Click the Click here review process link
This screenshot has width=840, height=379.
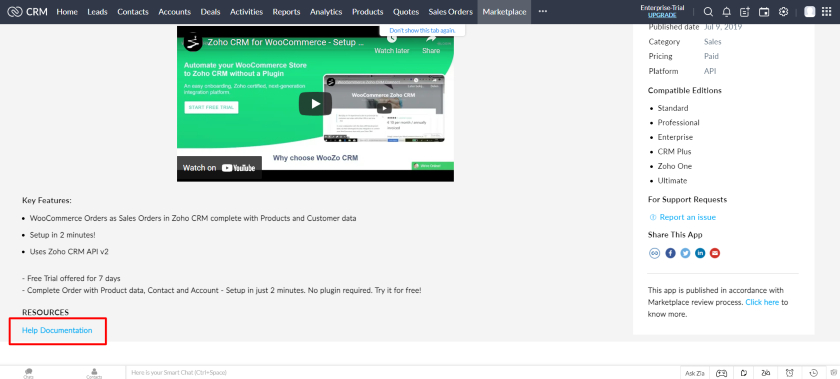click(762, 302)
